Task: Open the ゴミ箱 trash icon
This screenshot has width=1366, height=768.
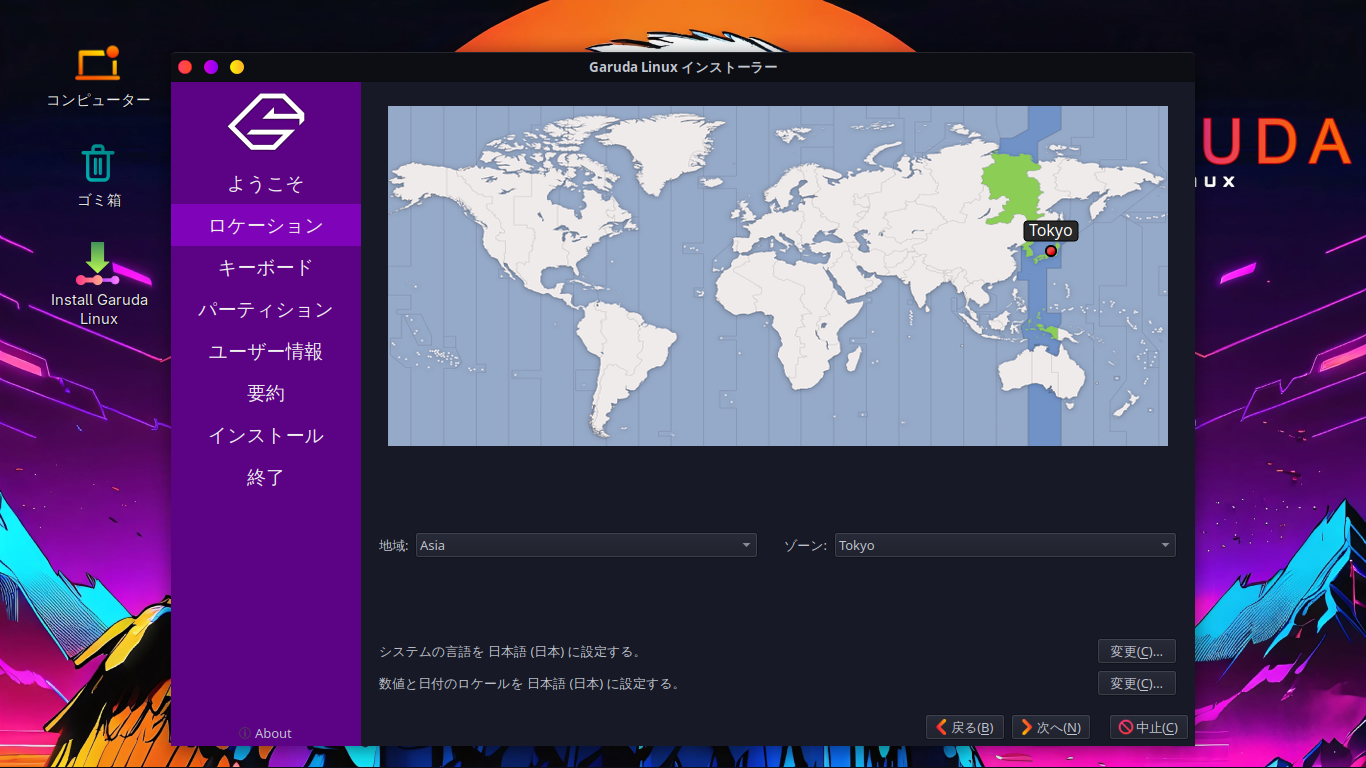Action: 98,176
